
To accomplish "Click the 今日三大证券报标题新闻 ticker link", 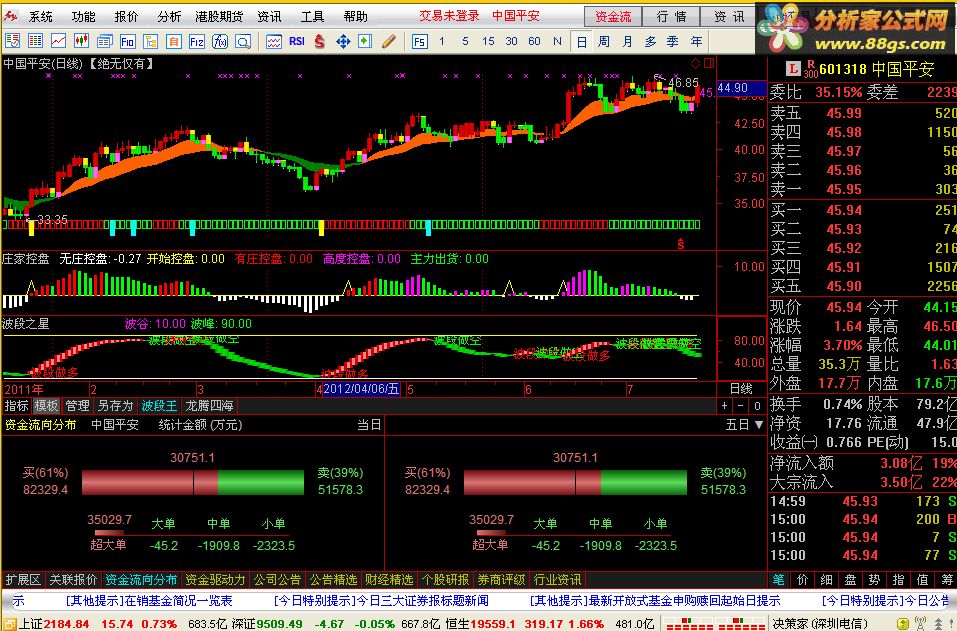I will pyautogui.click(x=422, y=601).
